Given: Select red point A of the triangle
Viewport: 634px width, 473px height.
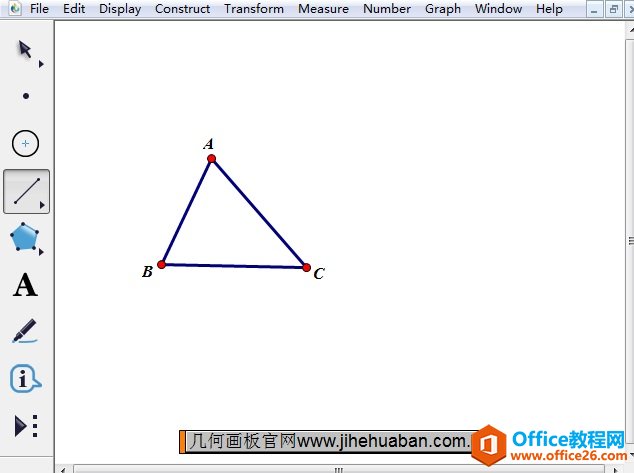Looking at the screenshot, I should pos(211,159).
